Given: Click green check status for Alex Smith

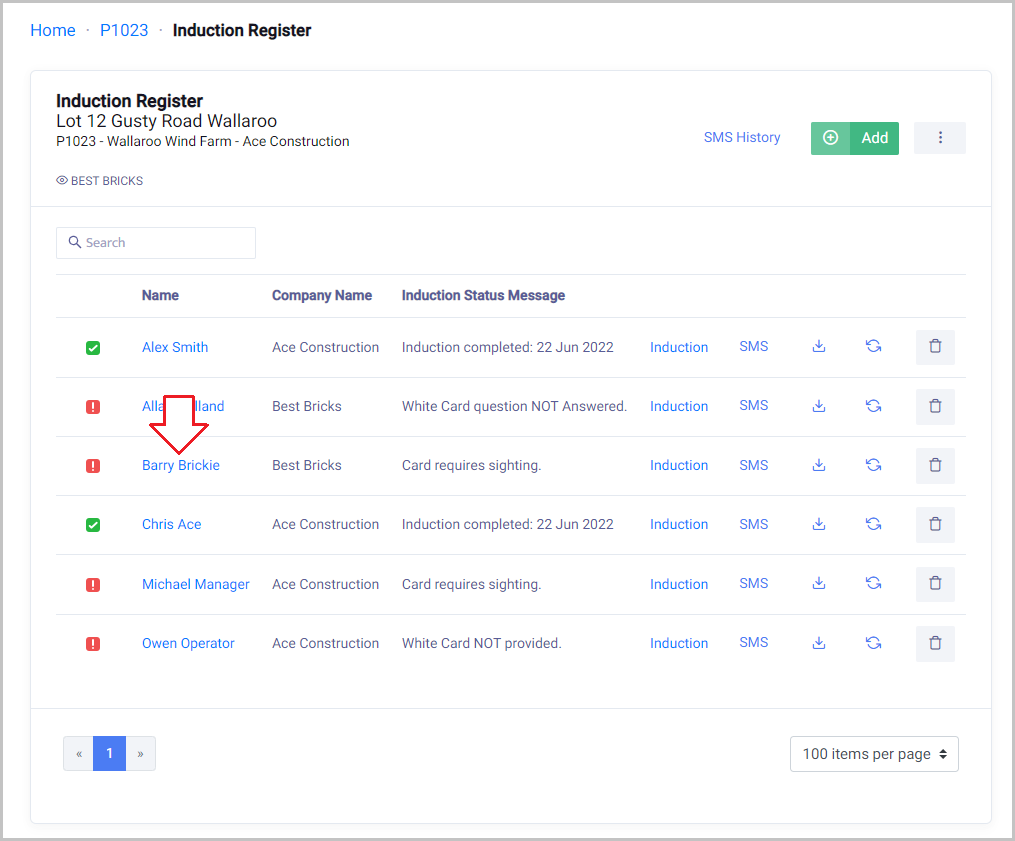Looking at the screenshot, I should (93, 348).
